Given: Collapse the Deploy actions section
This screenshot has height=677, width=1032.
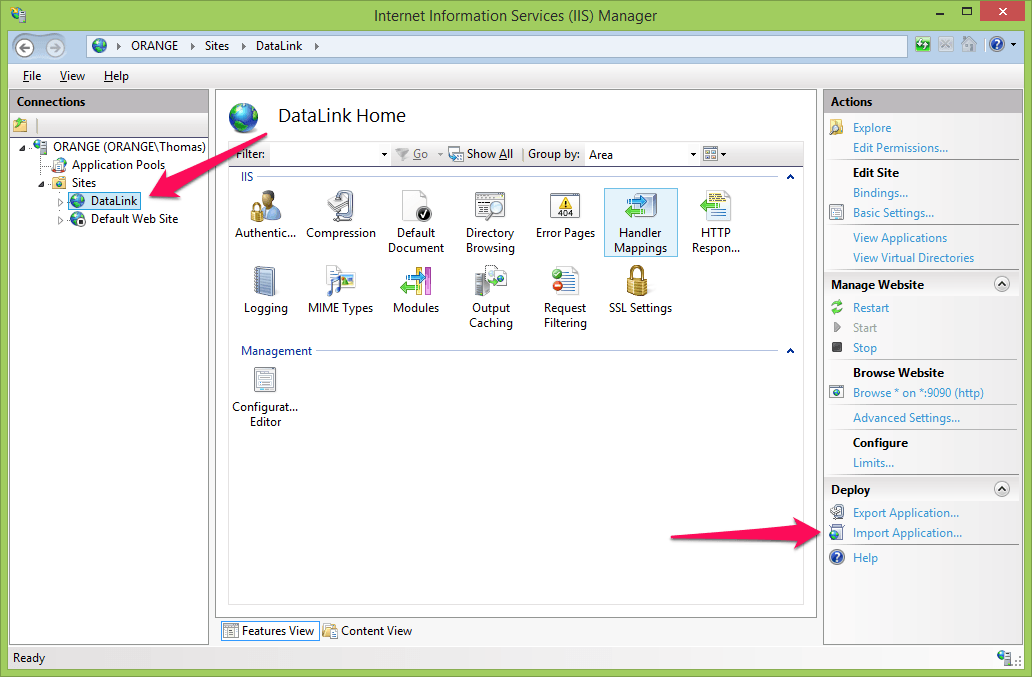Looking at the screenshot, I should click(x=1001, y=490).
